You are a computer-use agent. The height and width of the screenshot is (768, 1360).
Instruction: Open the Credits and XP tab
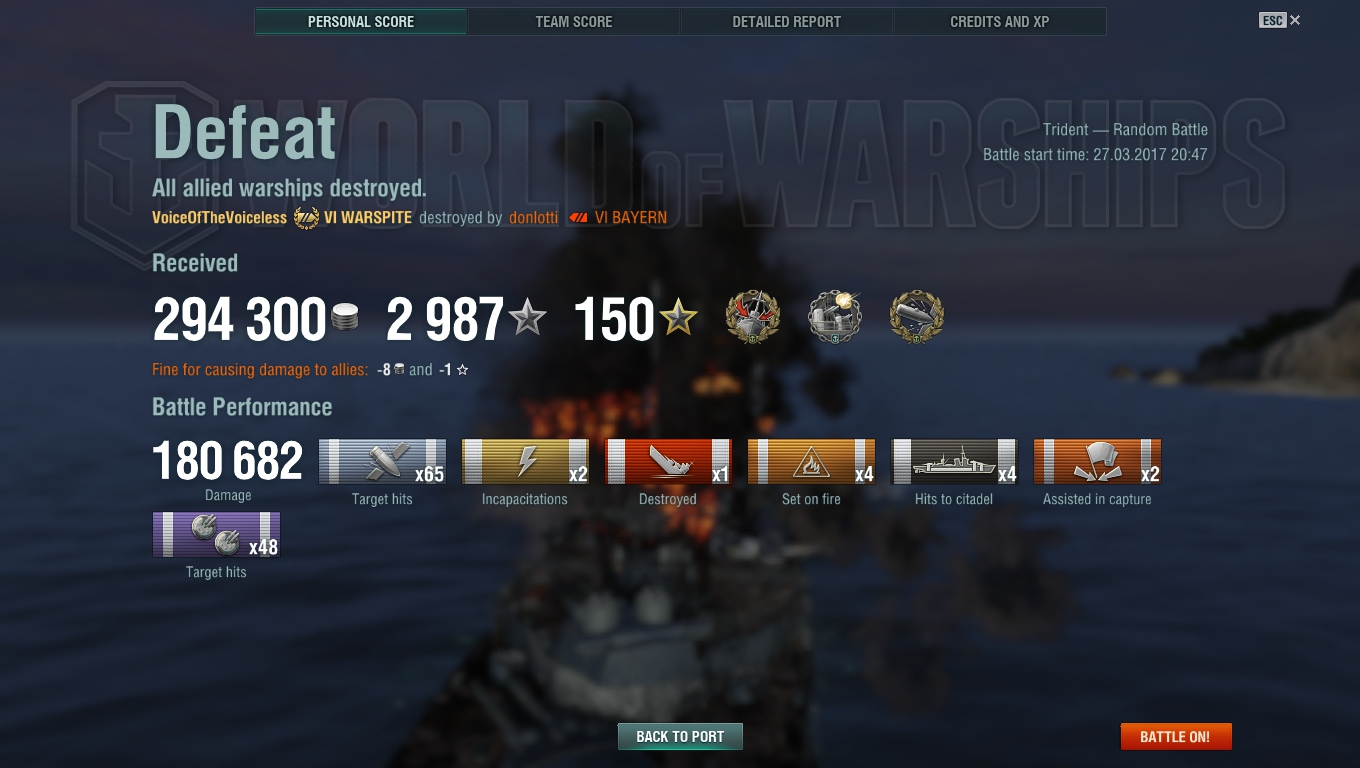pos(1000,21)
